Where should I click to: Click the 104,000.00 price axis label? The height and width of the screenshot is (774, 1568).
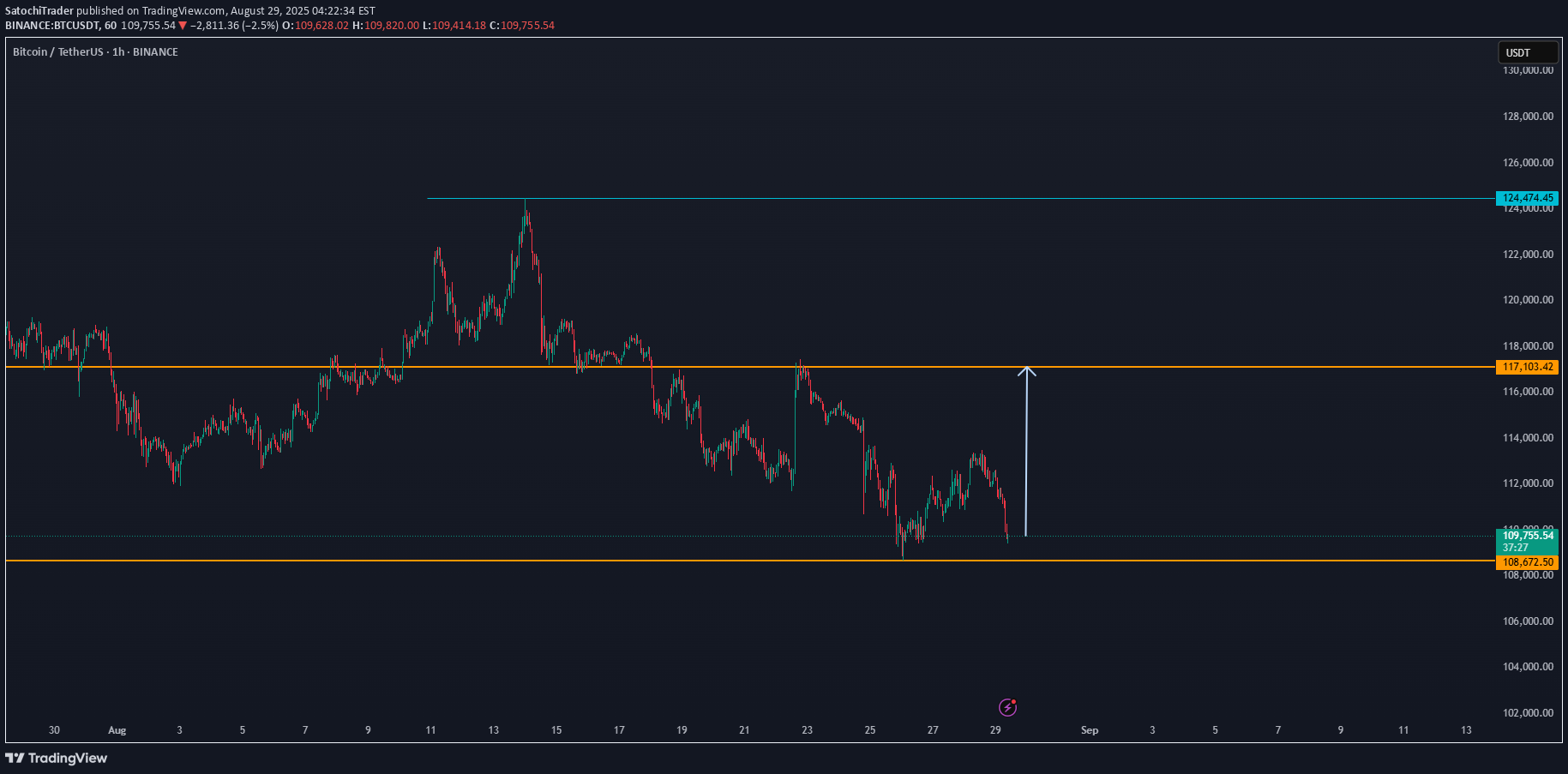(1528, 667)
